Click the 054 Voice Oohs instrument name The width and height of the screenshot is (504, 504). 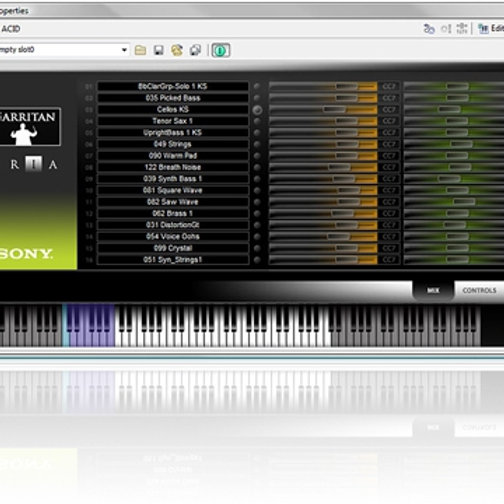173,237
